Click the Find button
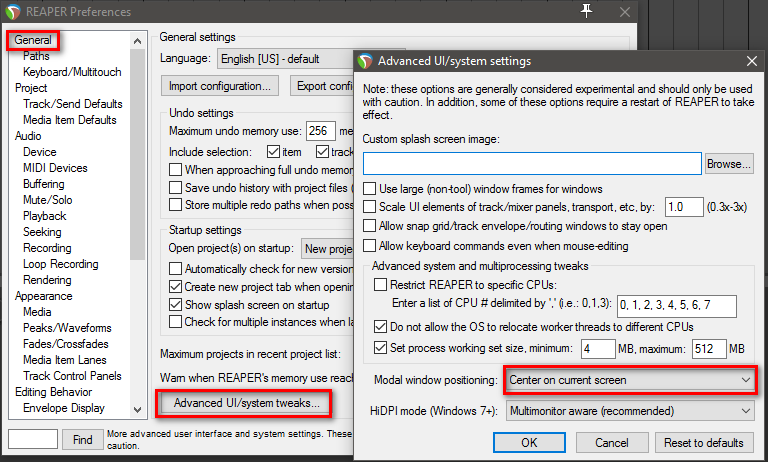The width and height of the screenshot is (768, 462). [82, 439]
